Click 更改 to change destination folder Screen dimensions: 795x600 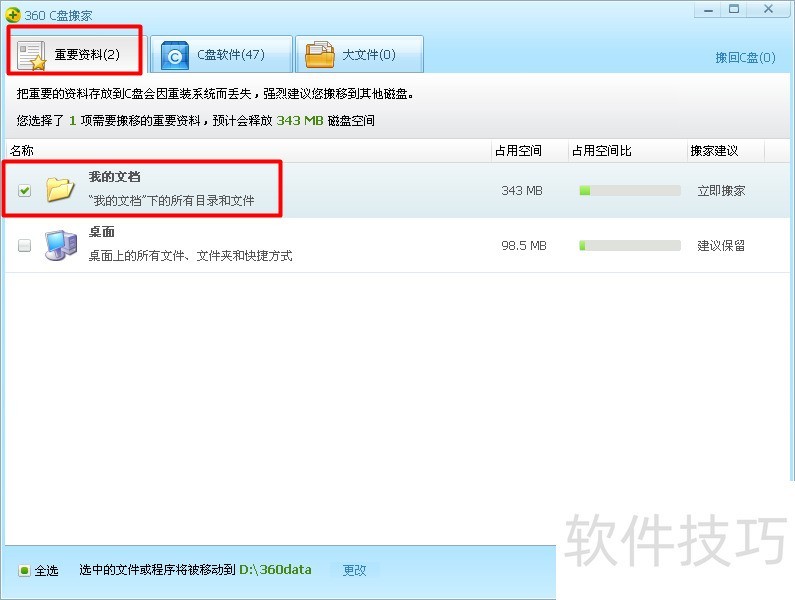354,570
